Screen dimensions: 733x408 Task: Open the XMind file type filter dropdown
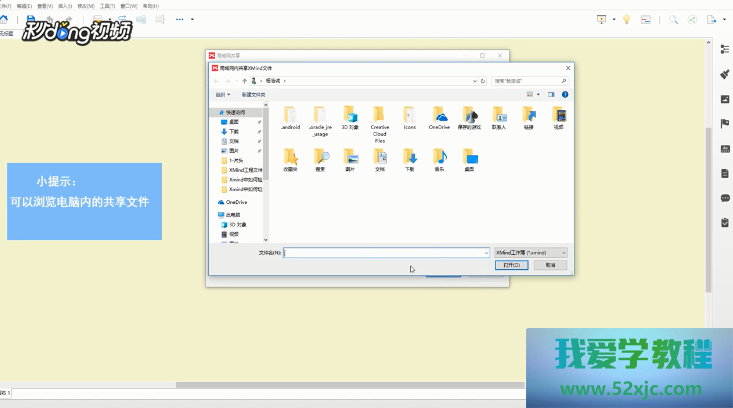[x=531, y=253]
